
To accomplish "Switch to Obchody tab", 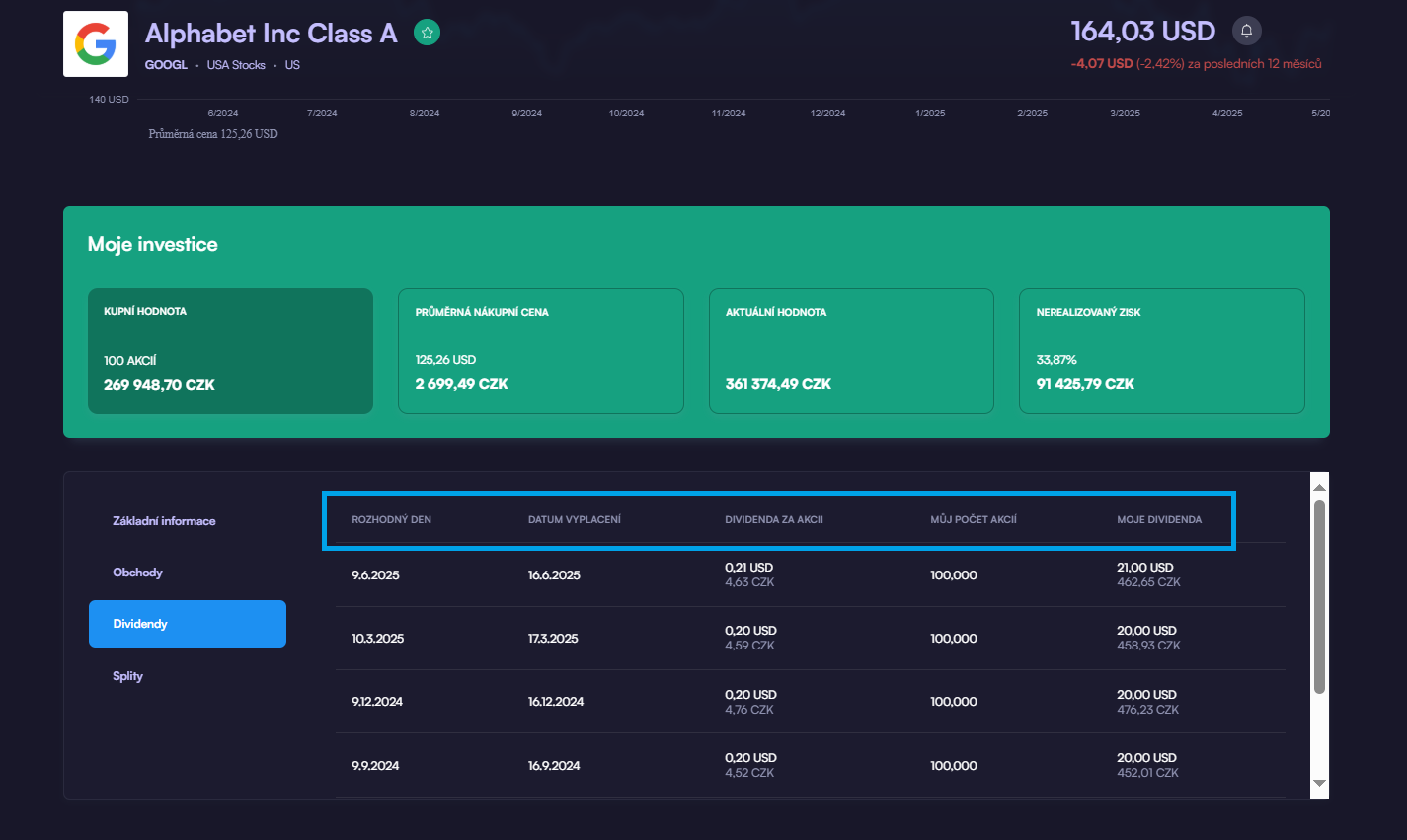I will pyautogui.click(x=138, y=573).
